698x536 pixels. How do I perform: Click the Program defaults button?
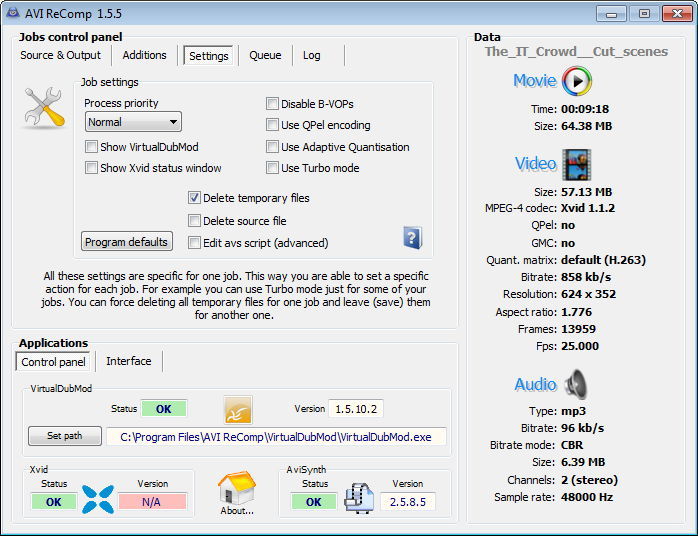[x=126, y=242]
